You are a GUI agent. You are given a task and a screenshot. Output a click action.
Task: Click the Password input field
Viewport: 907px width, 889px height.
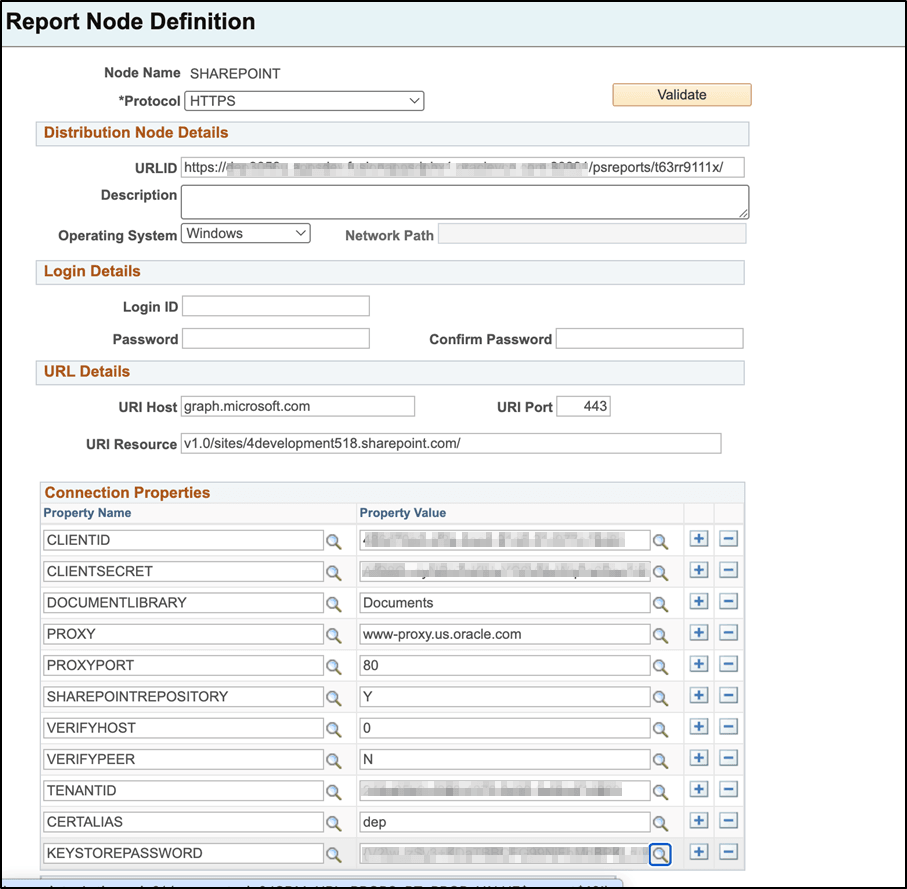(276, 338)
